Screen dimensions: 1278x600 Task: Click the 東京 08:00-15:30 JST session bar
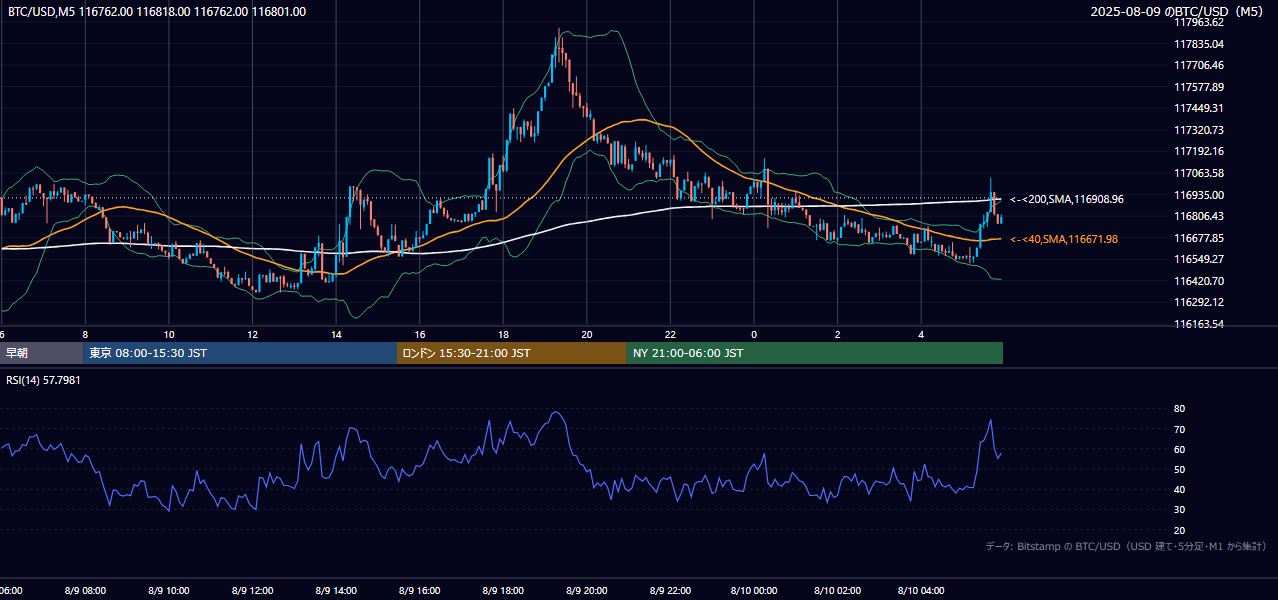point(240,353)
